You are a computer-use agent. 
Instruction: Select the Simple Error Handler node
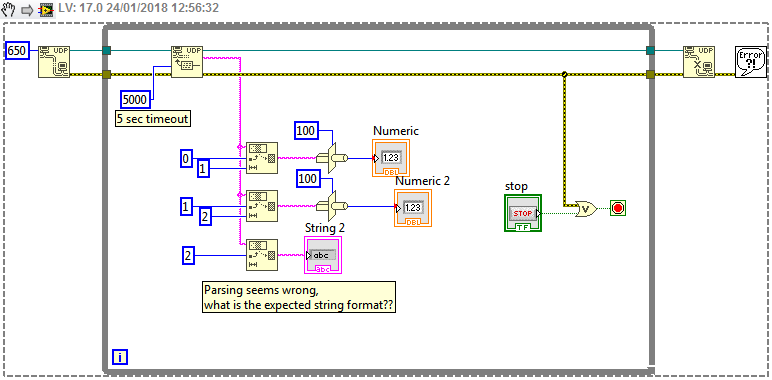[x=751, y=62]
